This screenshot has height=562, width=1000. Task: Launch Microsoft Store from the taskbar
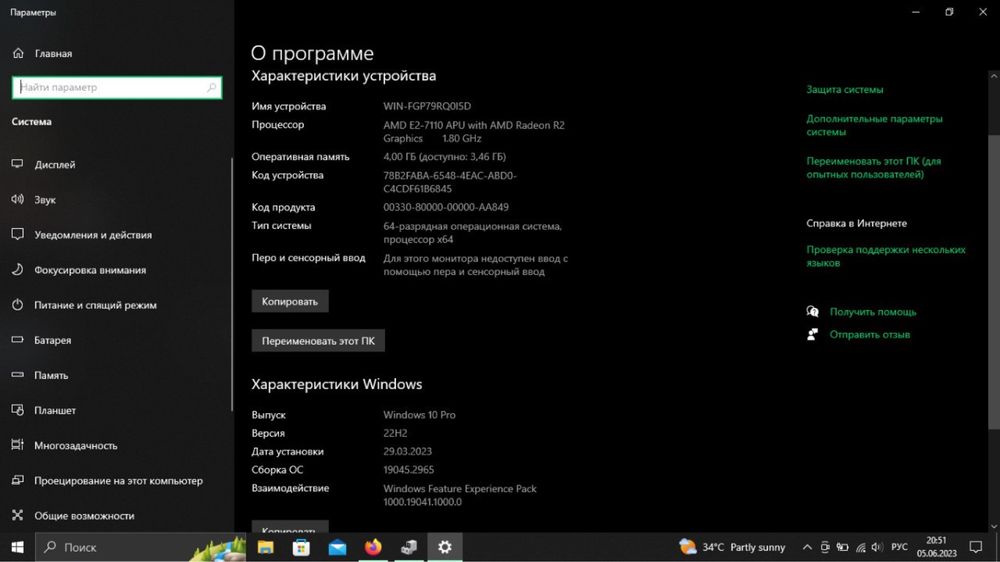coord(301,547)
